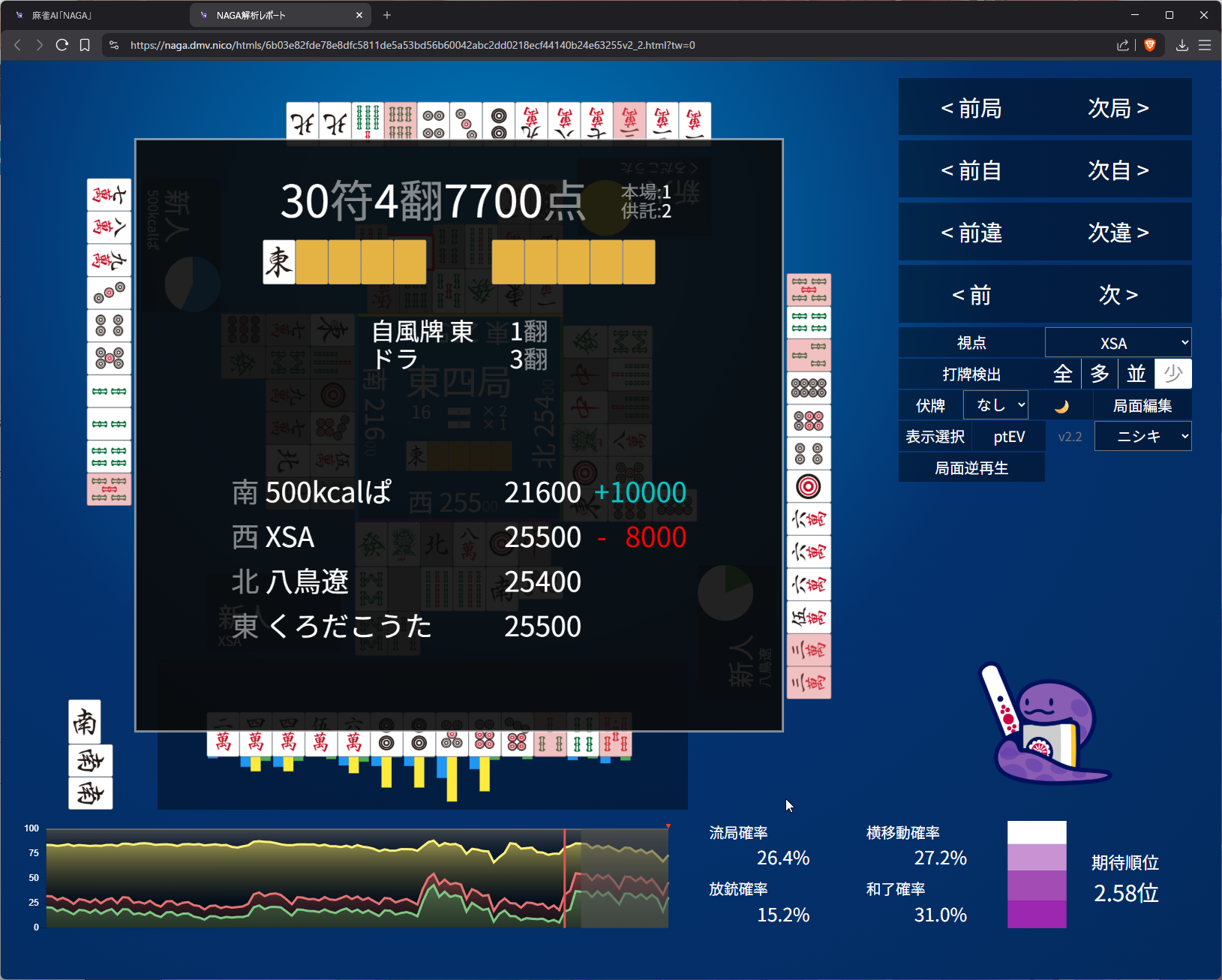The width and height of the screenshot is (1222, 980).
Task: Toggle the moon night-mode icon
Action: tap(1061, 406)
